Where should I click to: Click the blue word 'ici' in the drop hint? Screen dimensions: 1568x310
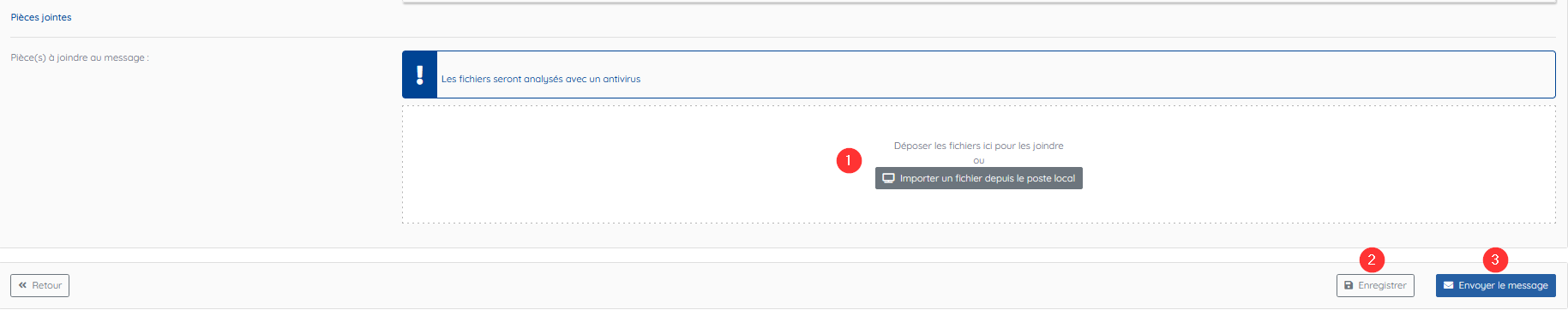[x=988, y=146]
